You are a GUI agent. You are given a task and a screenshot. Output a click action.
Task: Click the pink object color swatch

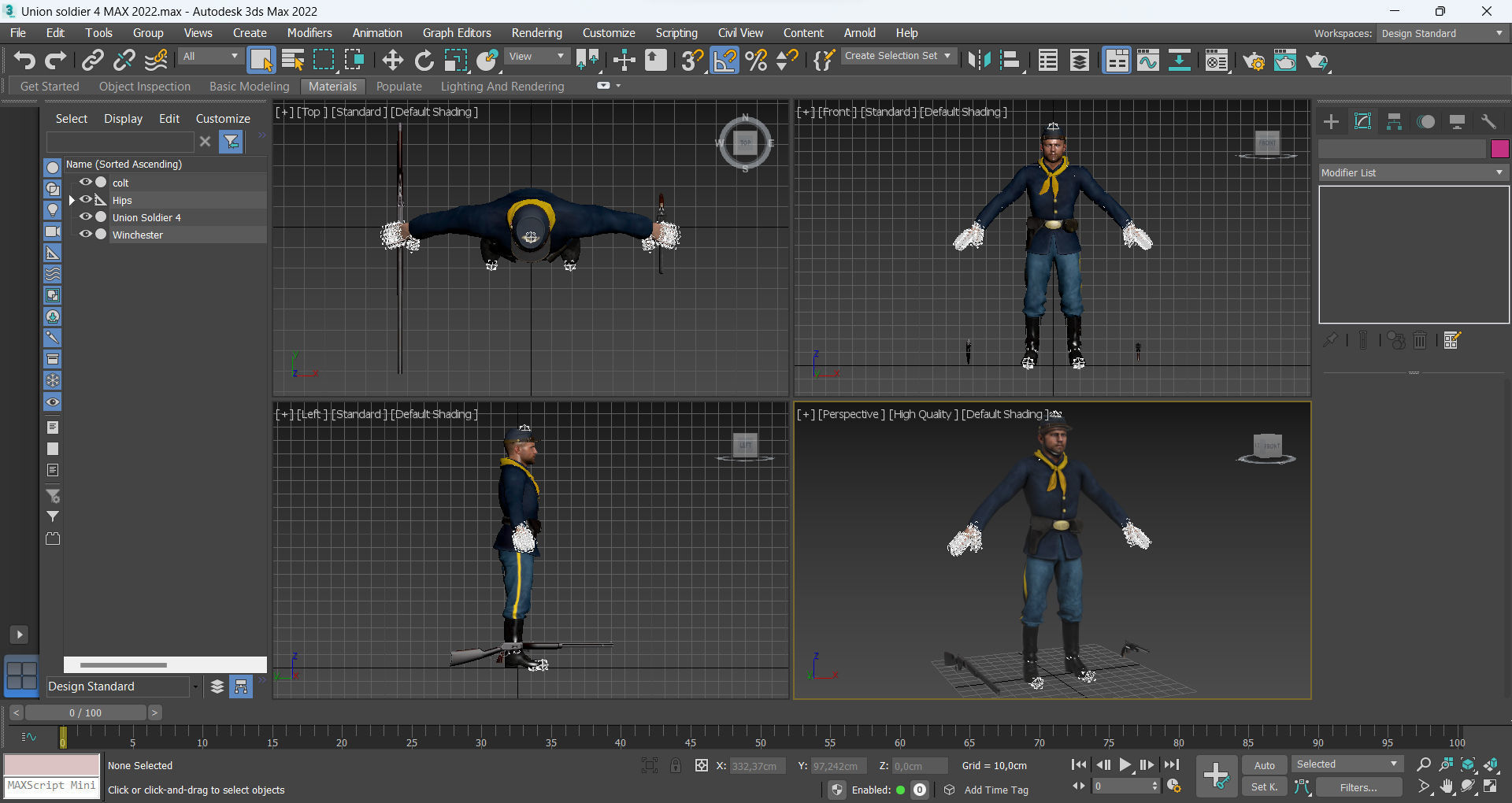(1499, 148)
